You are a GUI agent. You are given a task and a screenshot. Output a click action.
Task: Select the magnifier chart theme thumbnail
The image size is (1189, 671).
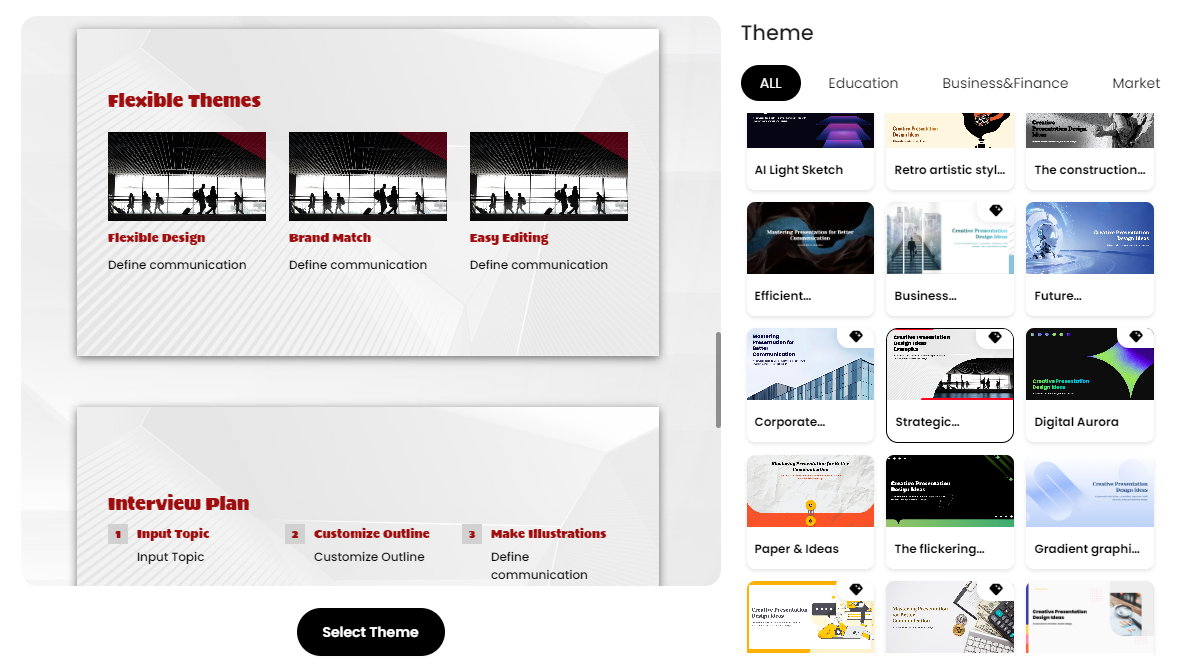[x=1090, y=617]
